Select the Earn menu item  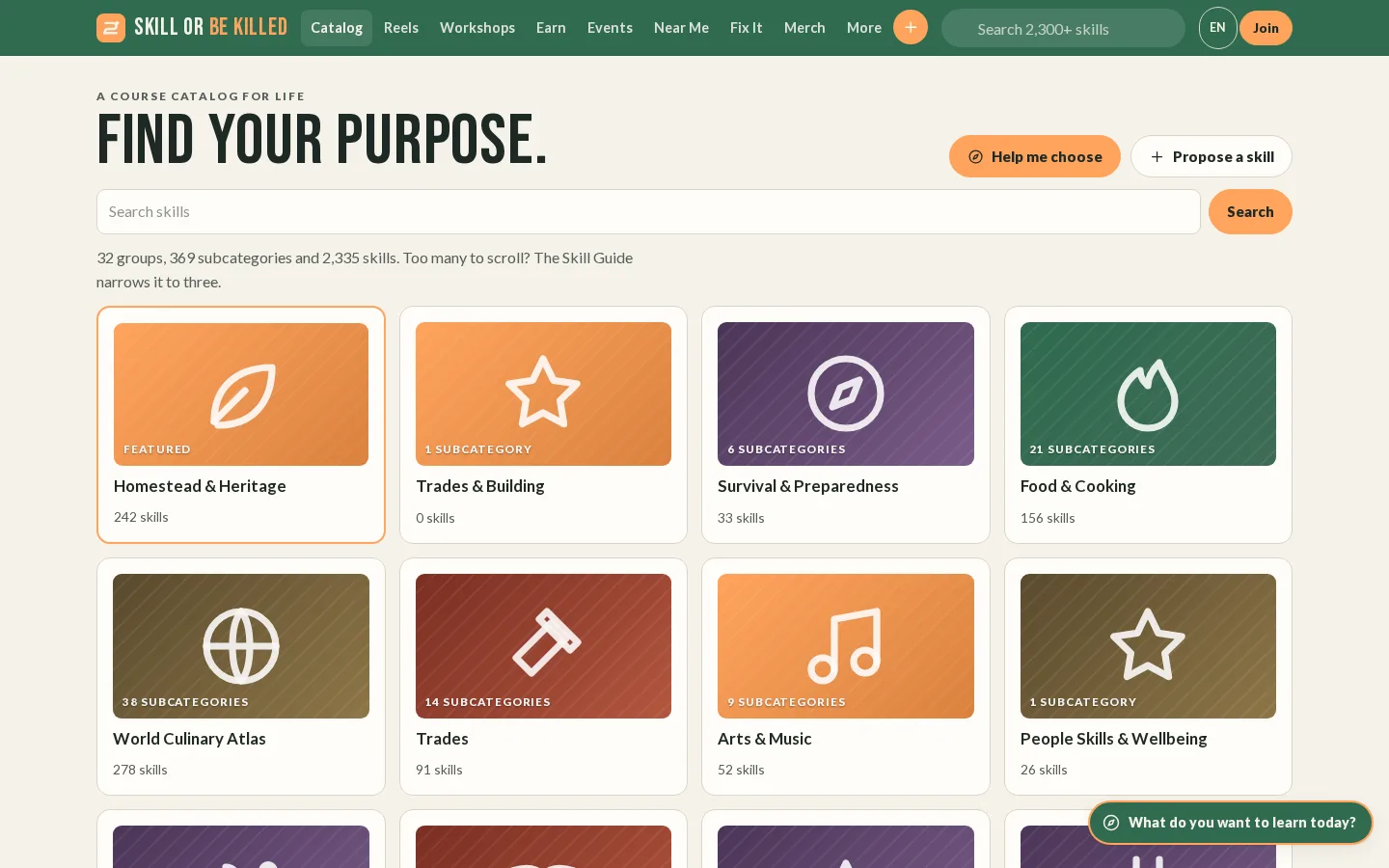coord(551,28)
